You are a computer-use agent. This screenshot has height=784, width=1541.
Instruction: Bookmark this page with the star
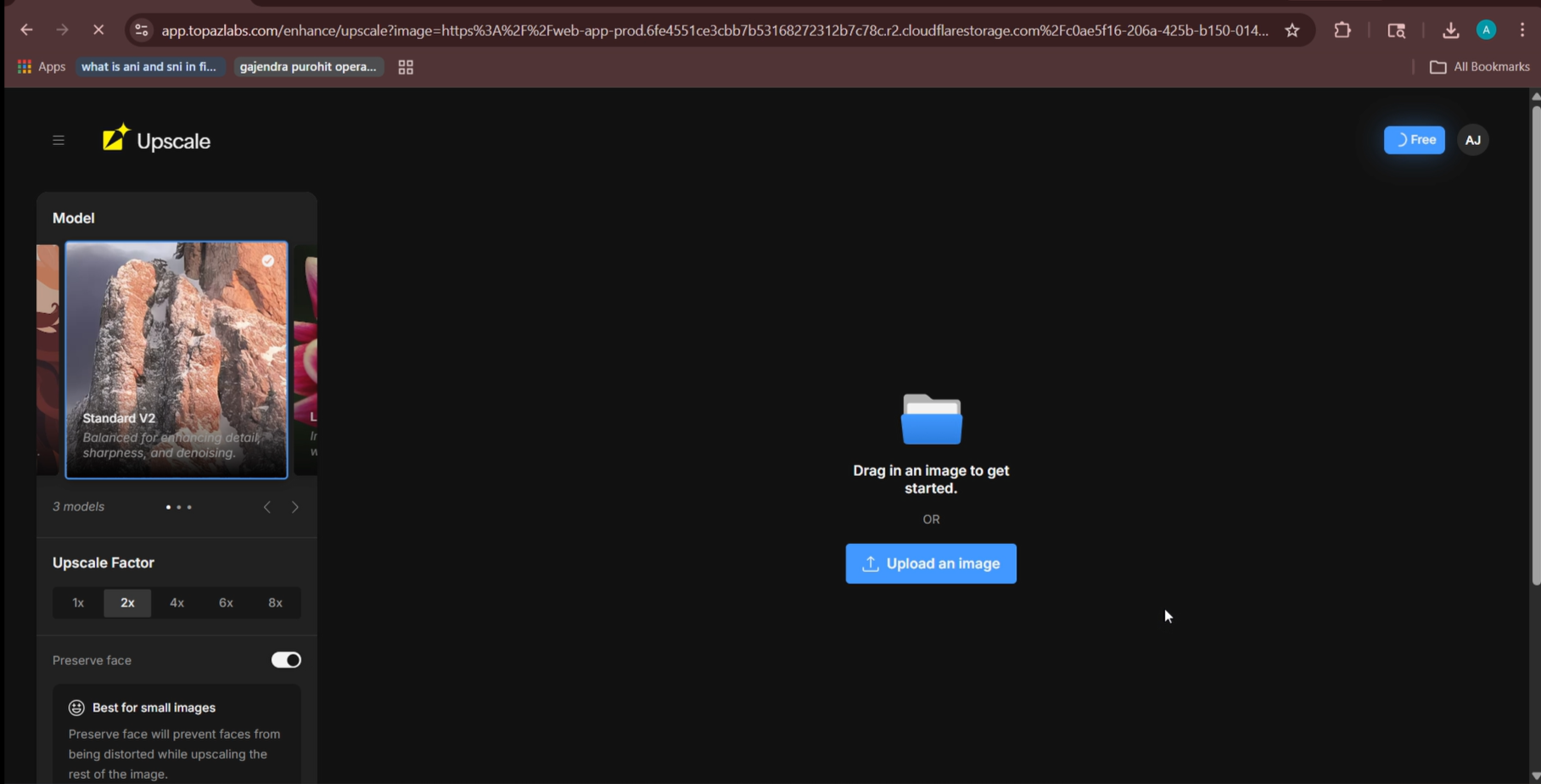[x=1292, y=30]
